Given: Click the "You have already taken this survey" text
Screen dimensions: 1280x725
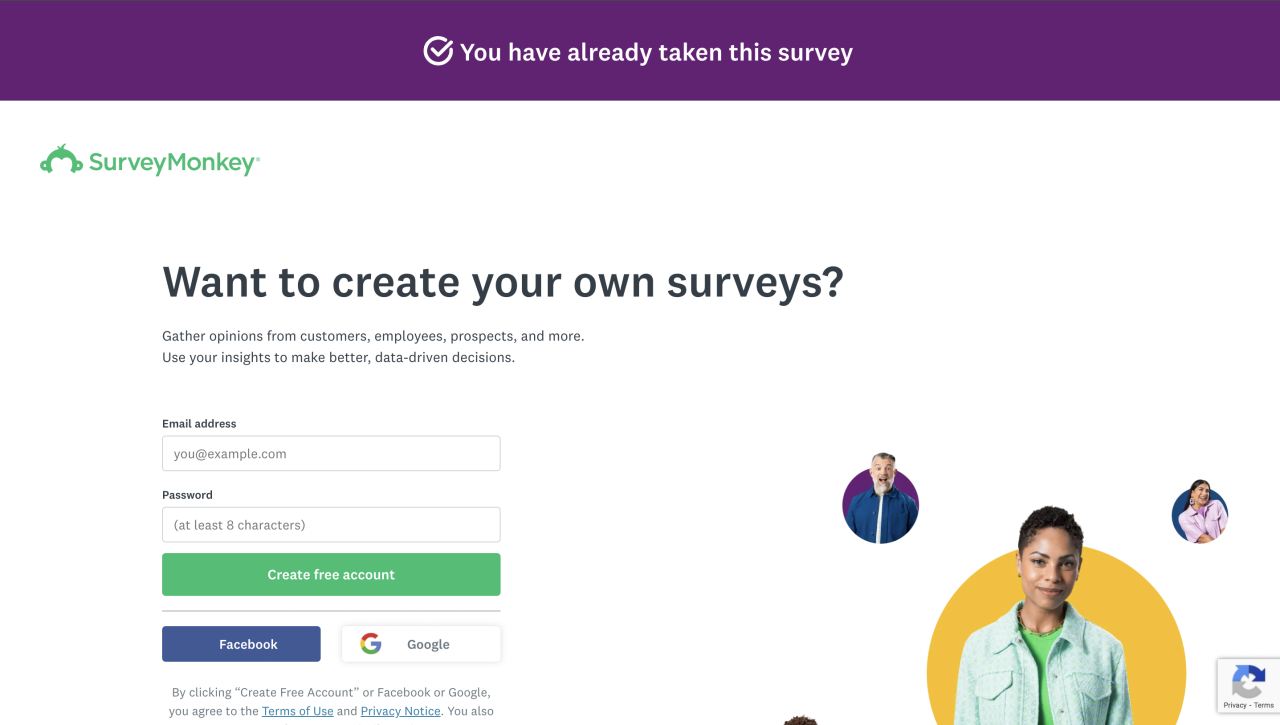Looking at the screenshot, I should click(x=656, y=52).
